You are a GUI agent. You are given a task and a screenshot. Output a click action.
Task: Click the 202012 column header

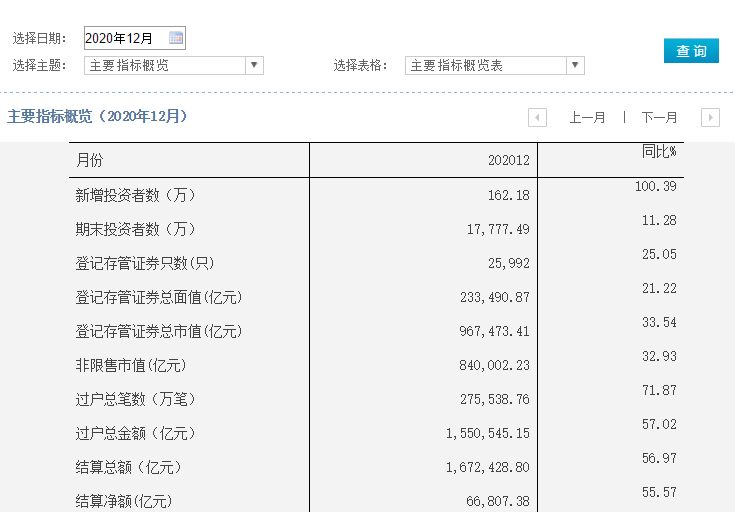tap(509, 160)
